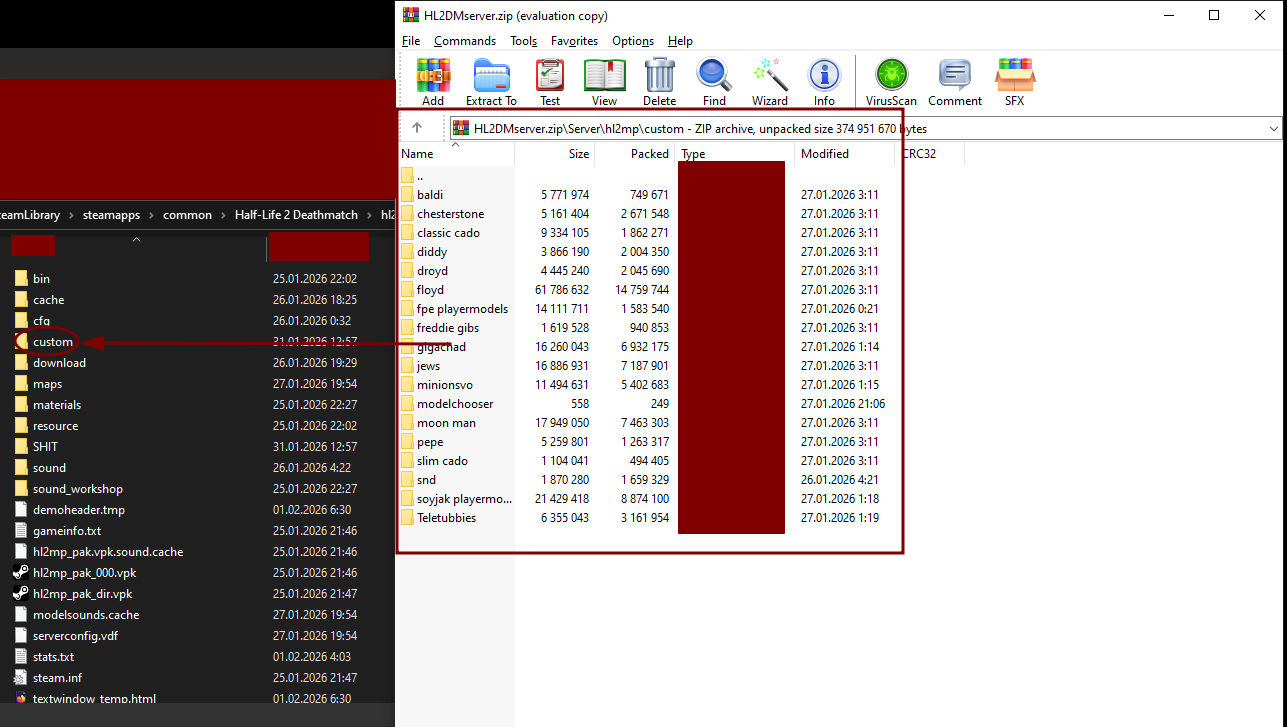Launch the Wizard tool

(770, 81)
